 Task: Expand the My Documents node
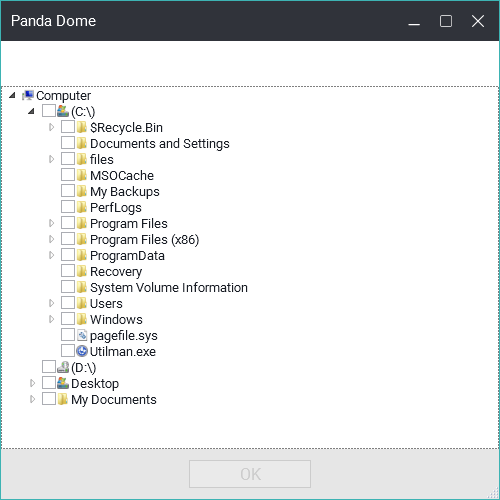click(x=32, y=399)
